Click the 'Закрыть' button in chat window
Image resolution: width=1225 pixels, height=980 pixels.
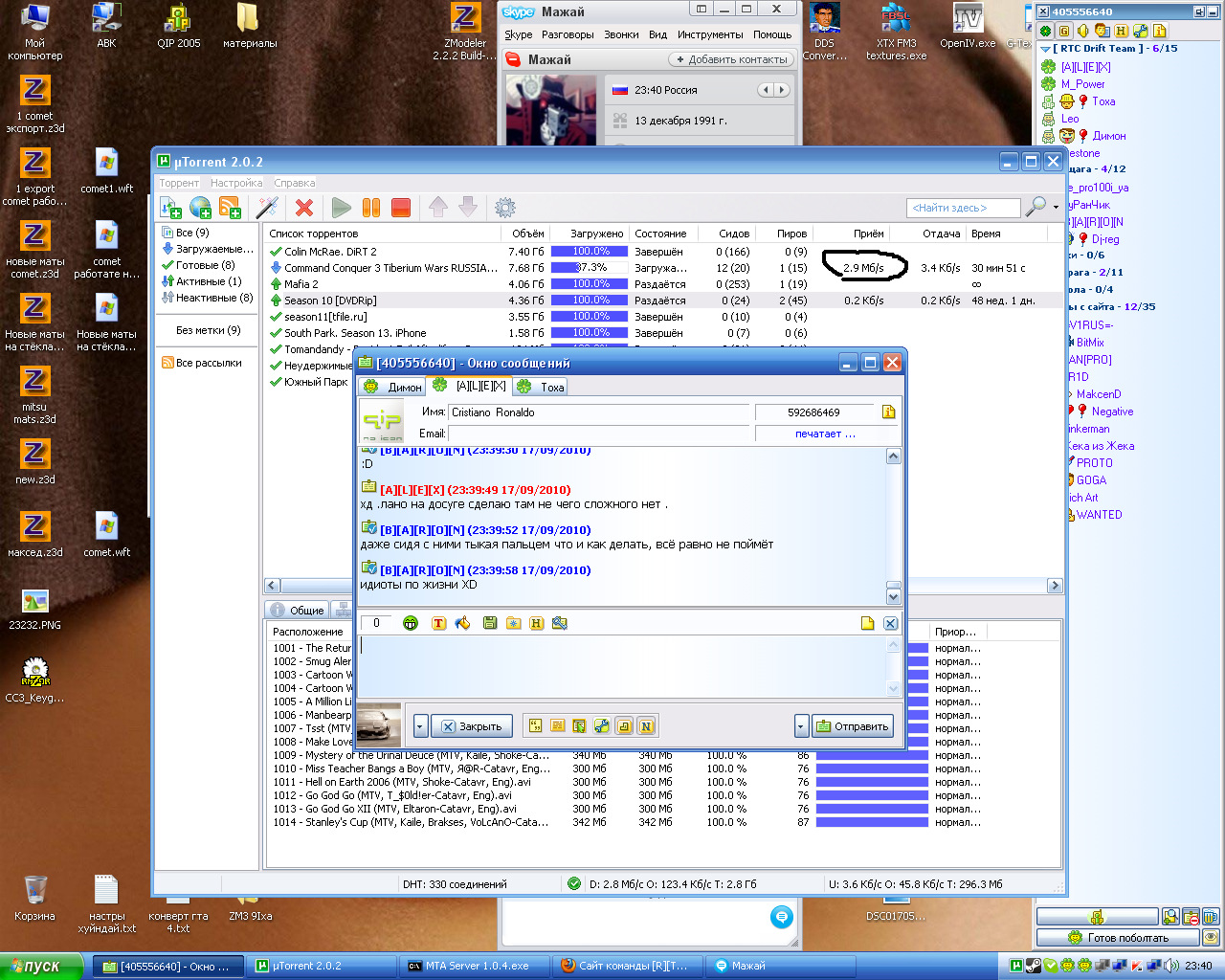point(472,726)
